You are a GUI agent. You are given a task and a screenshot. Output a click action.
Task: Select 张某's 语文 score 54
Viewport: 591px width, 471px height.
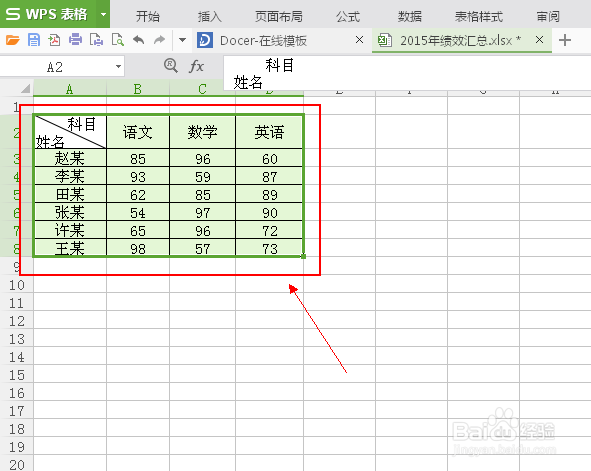pyautogui.click(x=138, y=212)
